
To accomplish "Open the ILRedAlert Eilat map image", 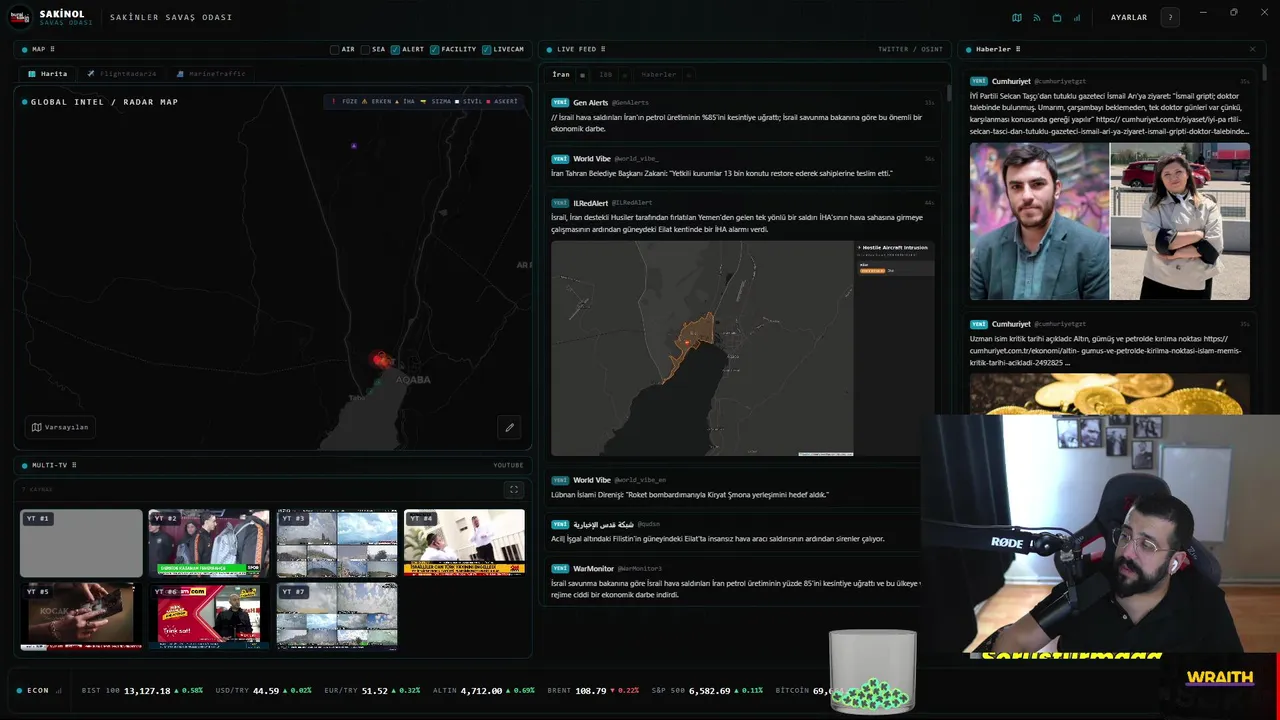I will (743, 348).
